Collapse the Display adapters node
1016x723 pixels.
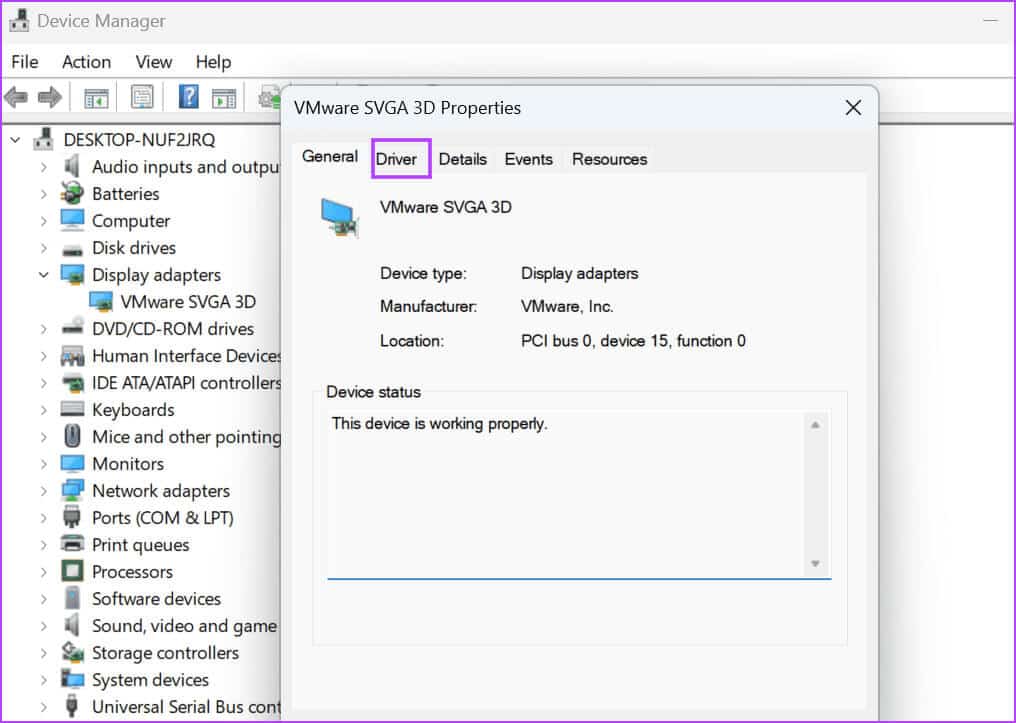click(x=43, y=275)
